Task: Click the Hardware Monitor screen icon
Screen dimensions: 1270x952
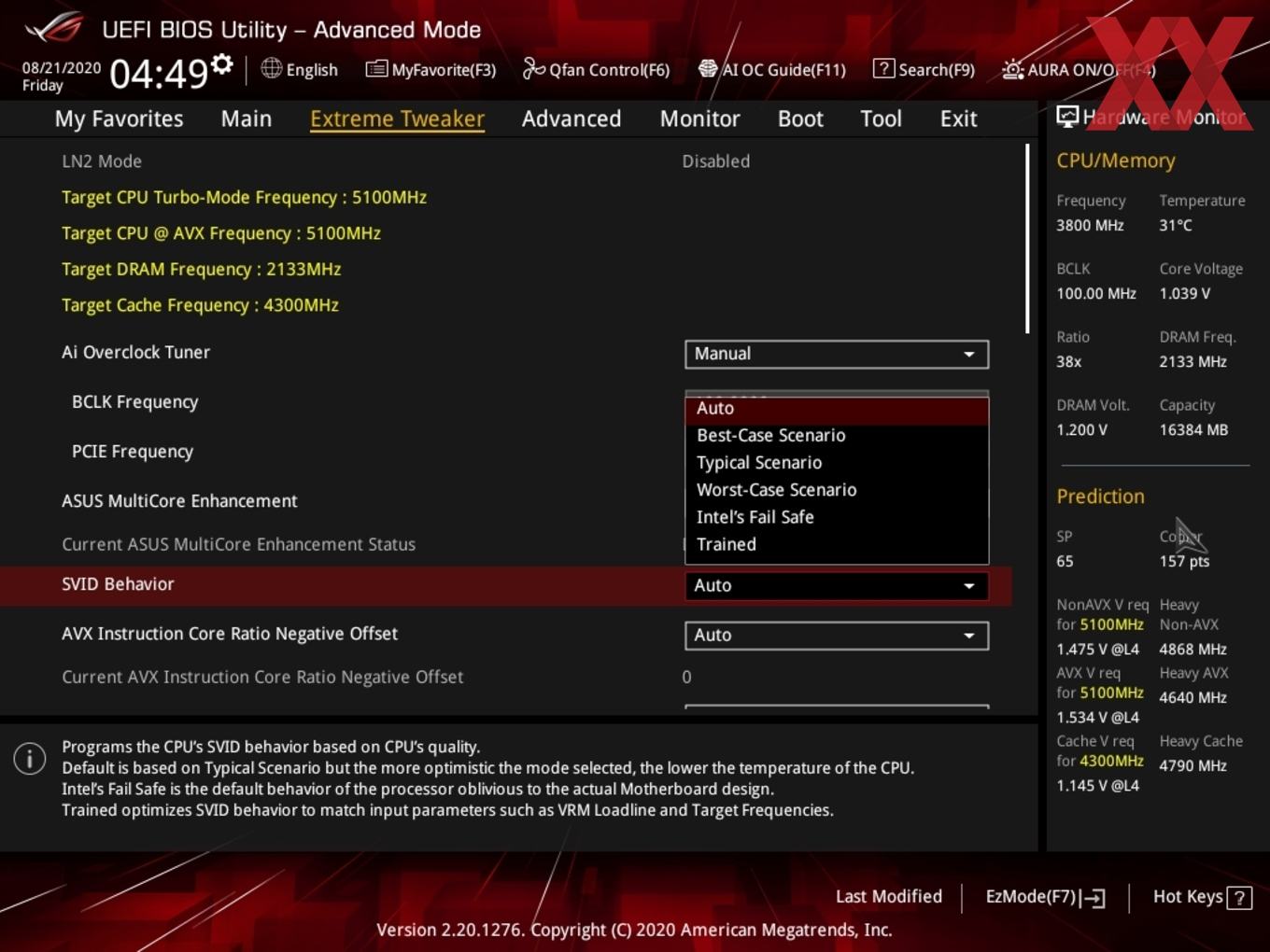Action: click(x=1067, y=117)
